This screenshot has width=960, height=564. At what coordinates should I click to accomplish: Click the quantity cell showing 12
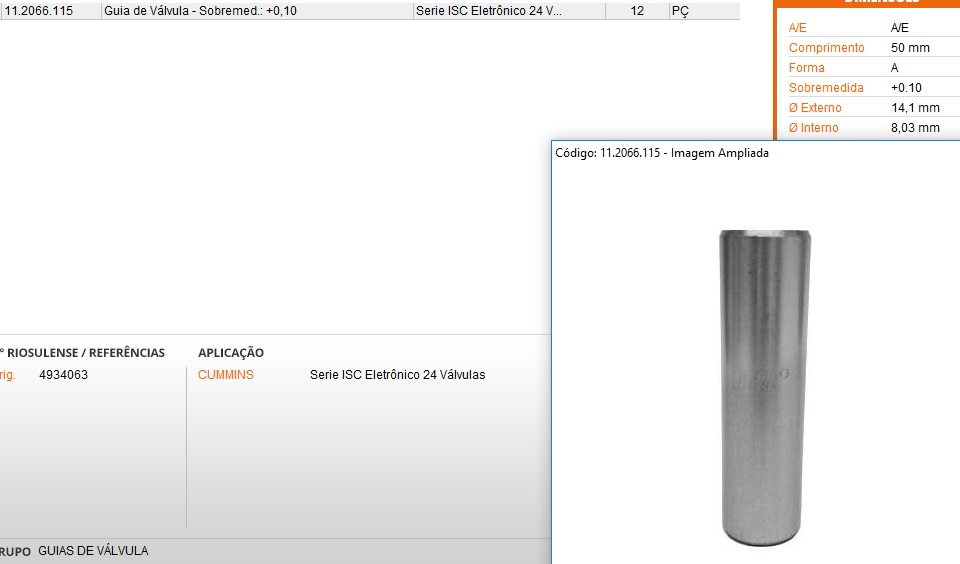[x=637, y=11]
